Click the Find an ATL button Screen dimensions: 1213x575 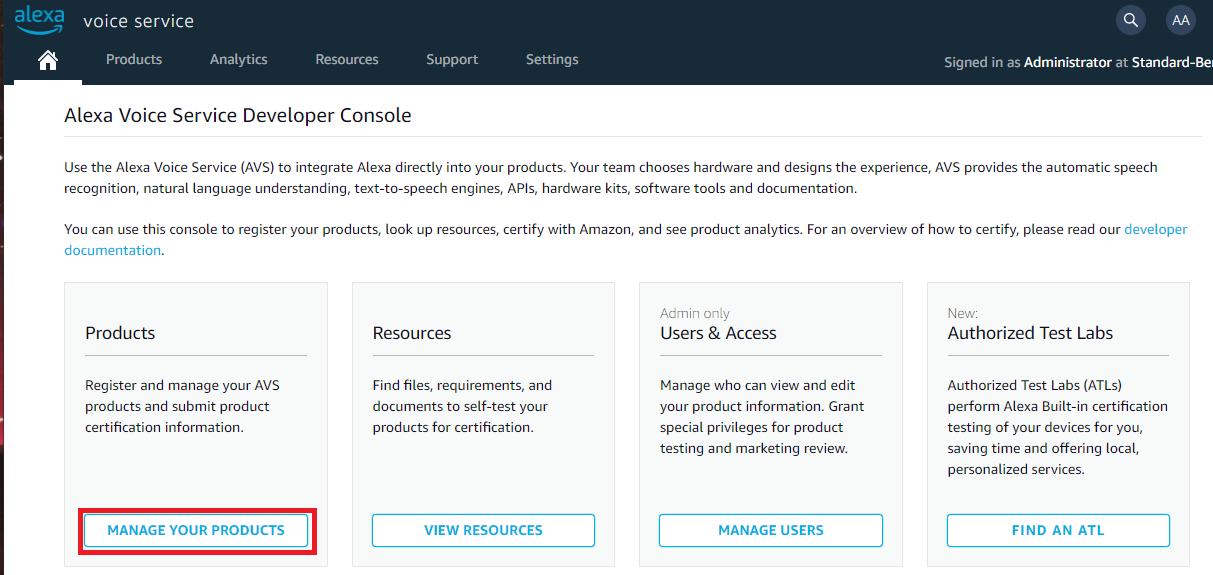coord(1058,530)
